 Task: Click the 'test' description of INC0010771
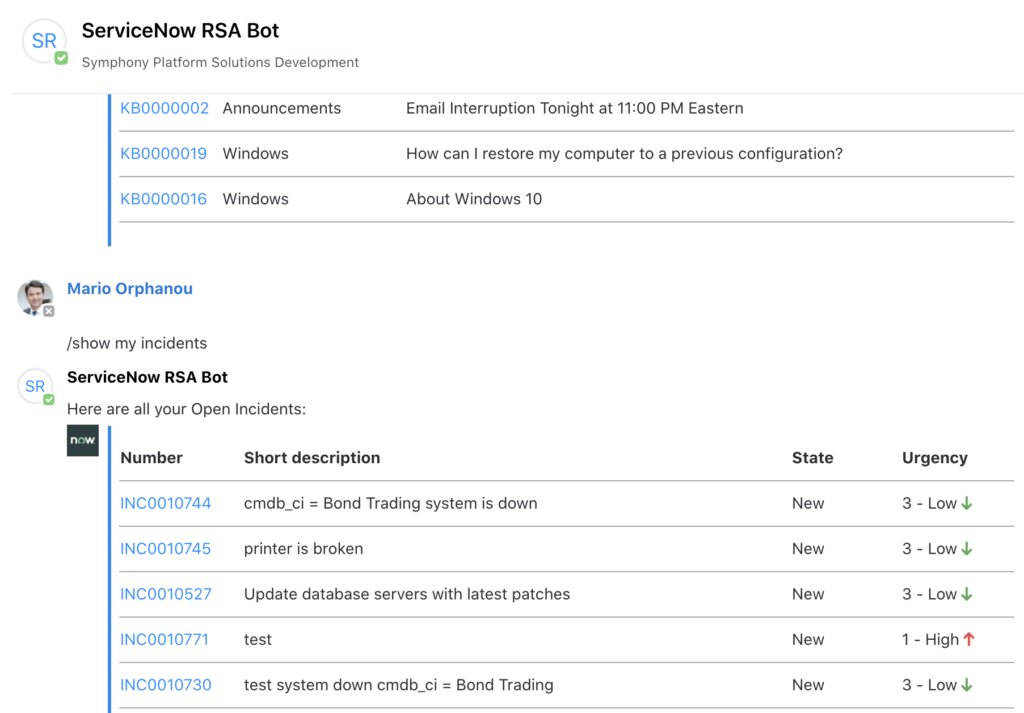pyautogui.click(x=258, y=640)
